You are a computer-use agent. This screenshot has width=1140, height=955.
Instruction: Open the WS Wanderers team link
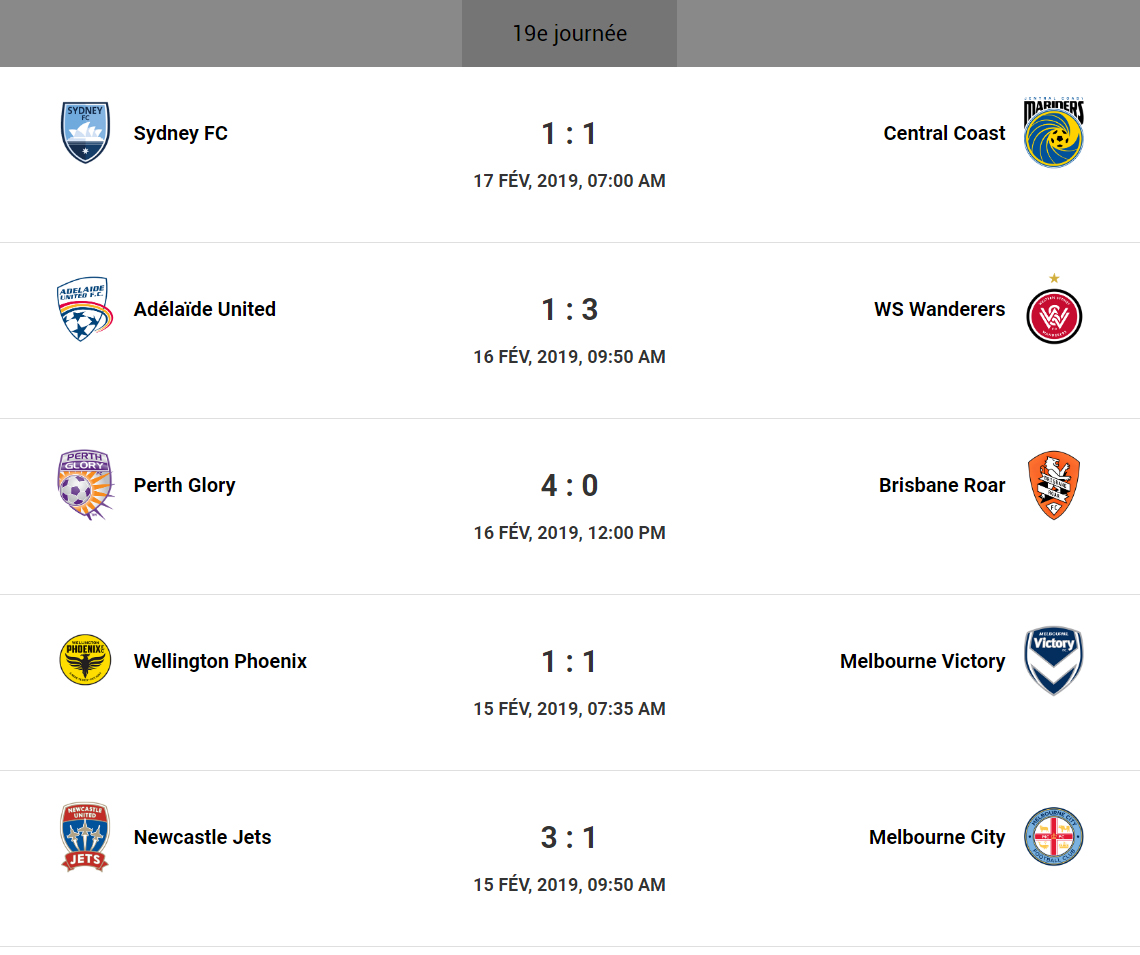click(x=939, y=309)
